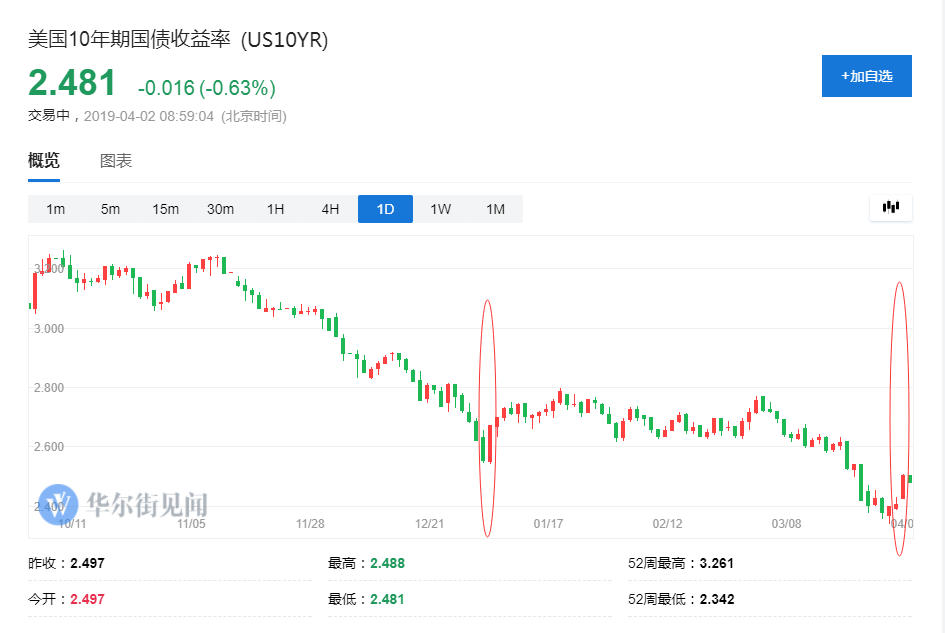Viewport: 945px width, 633px height.
Task: Select the 30m timeframe
Action: point(220,208)
